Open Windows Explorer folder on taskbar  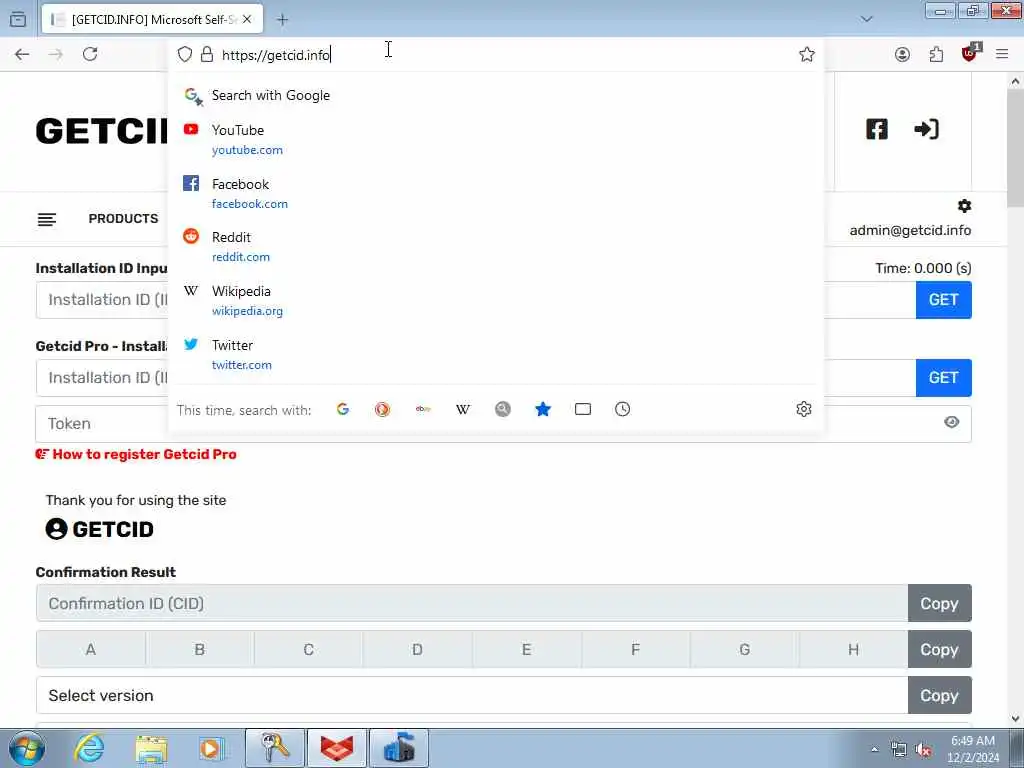[x=152, y=748]
